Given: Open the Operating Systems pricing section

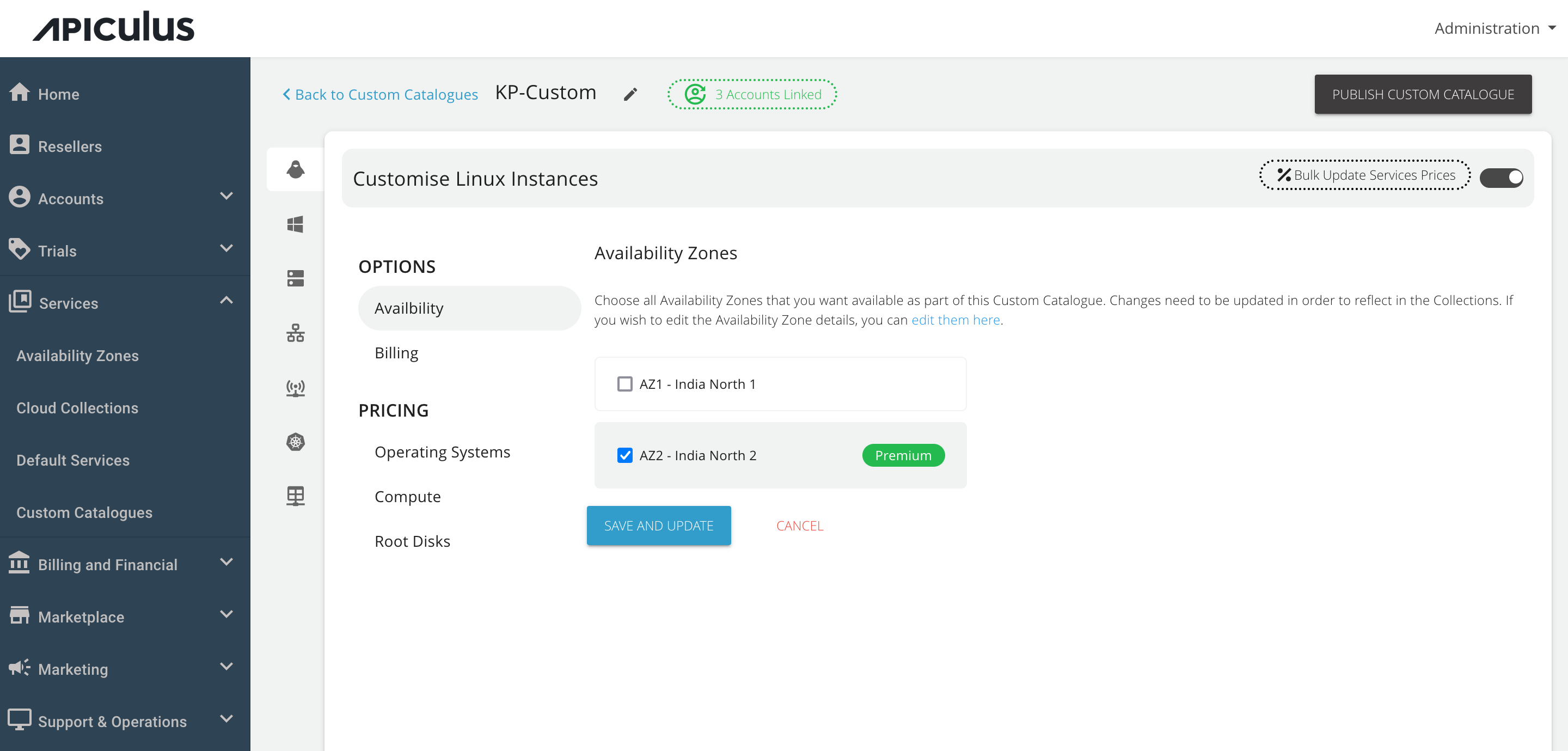Looking at the screenshot, I should (443, 451).
